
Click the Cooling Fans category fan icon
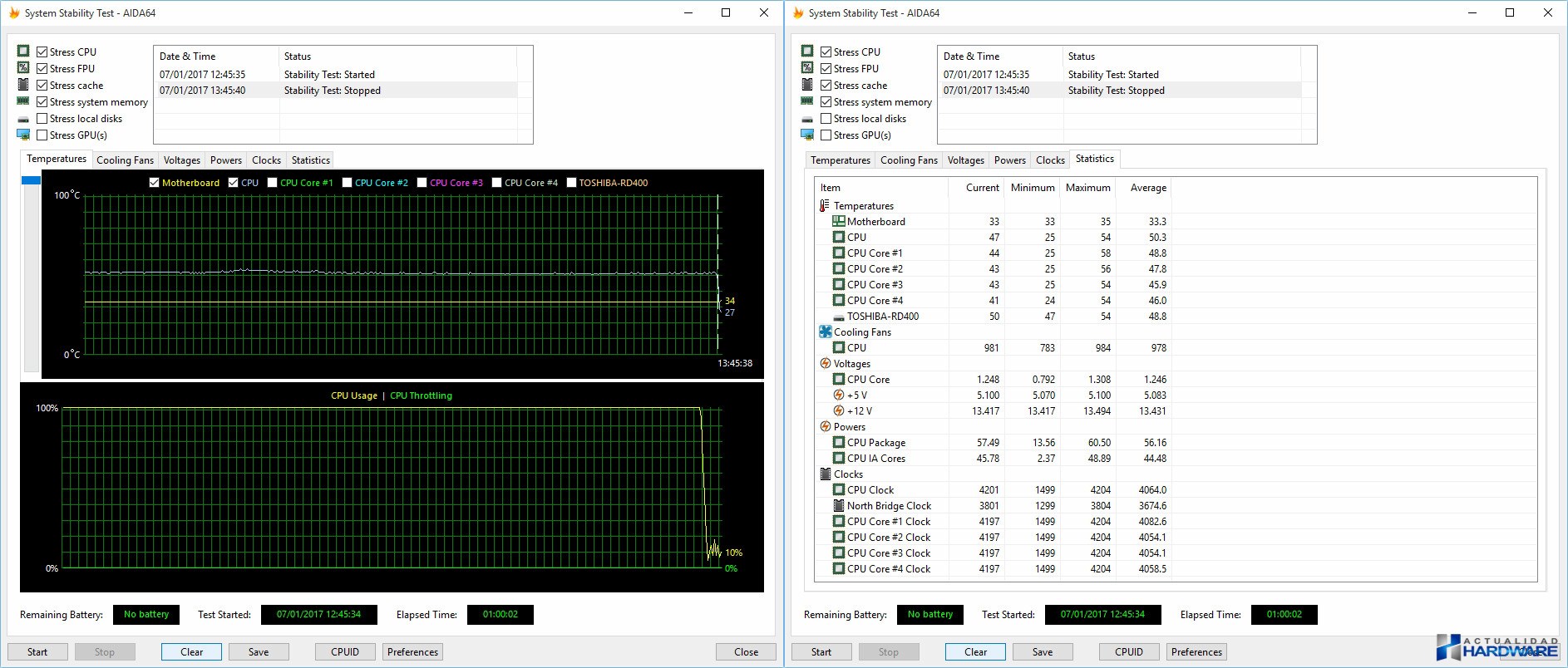pyautogui.click(x=825, y=332)
